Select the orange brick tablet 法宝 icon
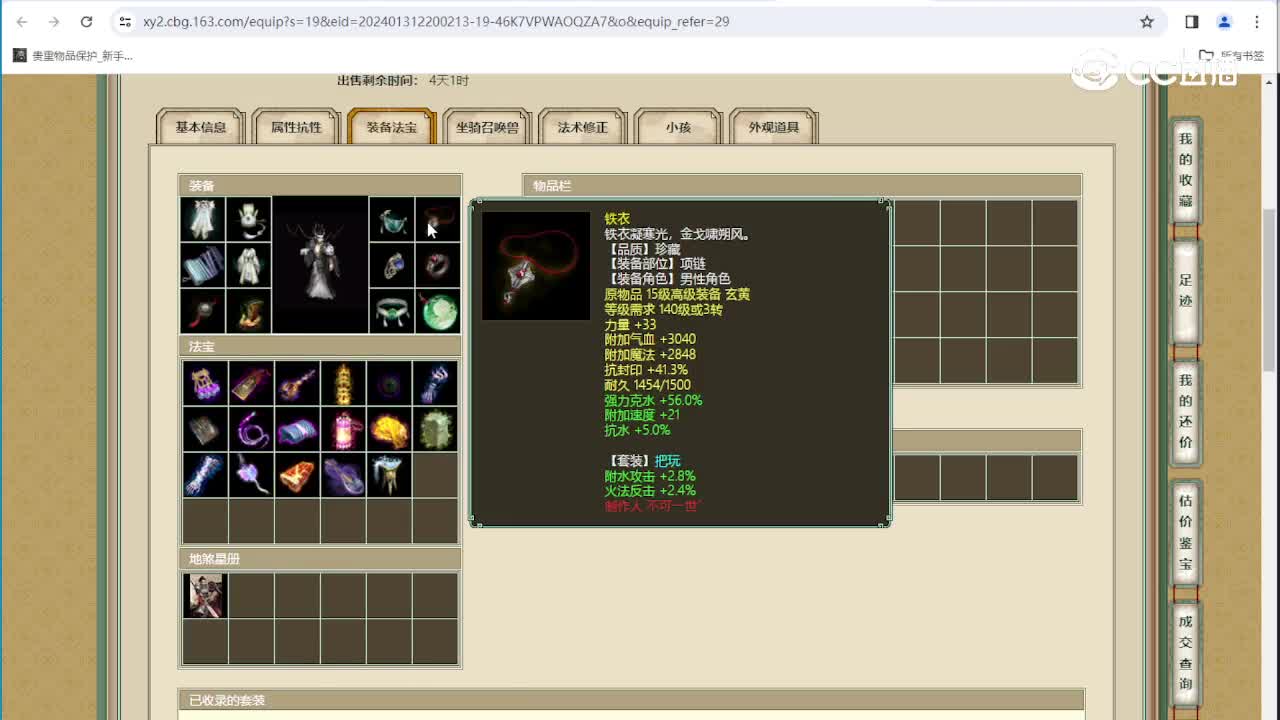 pyautogui.click(x=297, y=475)
